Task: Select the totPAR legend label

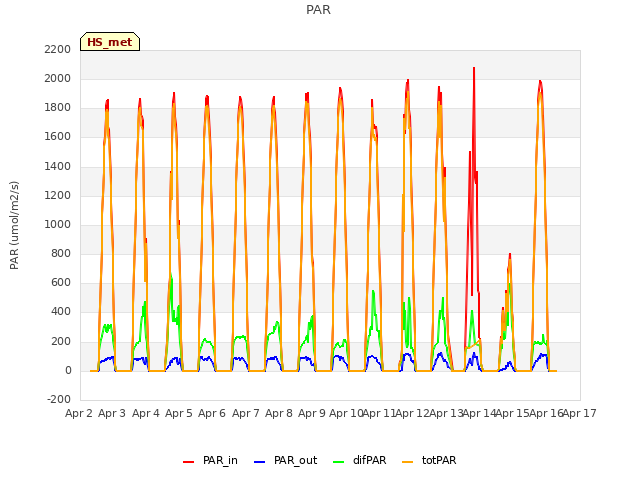Action: [439, 460]
